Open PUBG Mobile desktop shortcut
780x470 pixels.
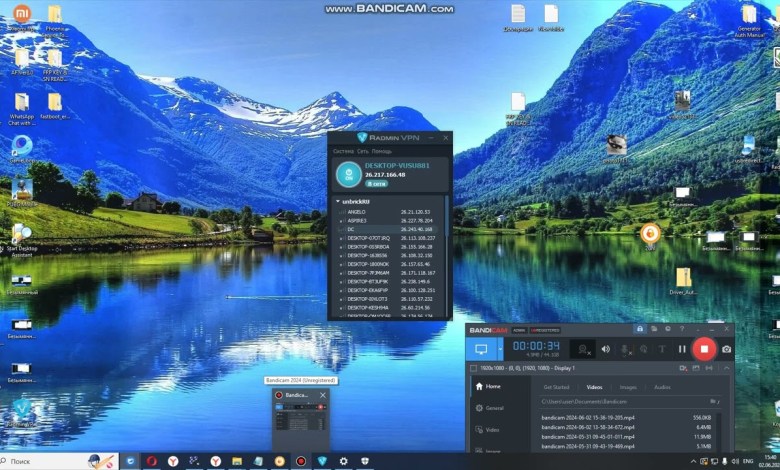(22, 193)
